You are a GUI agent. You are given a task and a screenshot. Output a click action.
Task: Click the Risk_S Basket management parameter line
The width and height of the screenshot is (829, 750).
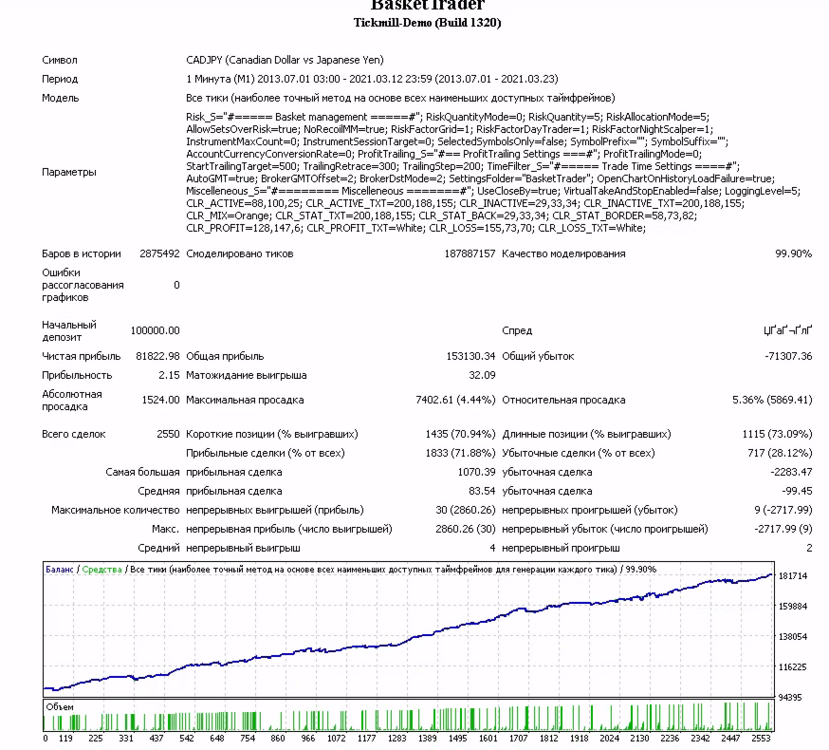(448, 117)
